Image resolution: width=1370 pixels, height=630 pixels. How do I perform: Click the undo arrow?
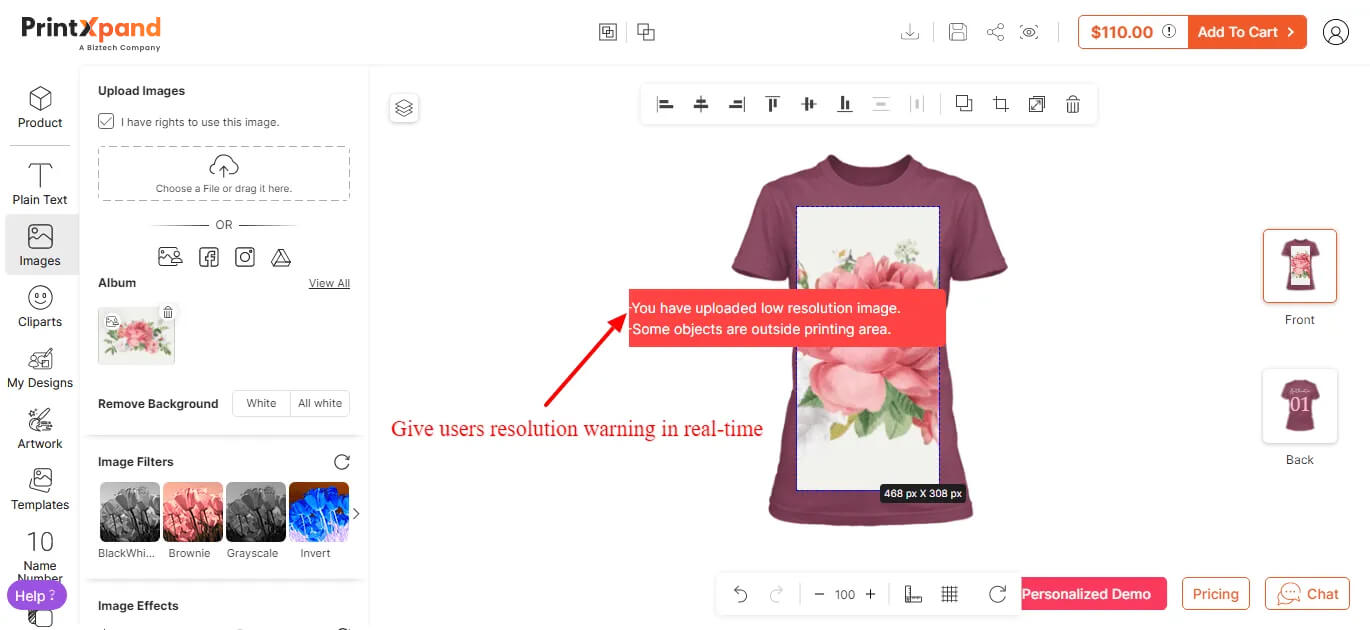pos(740,594)
